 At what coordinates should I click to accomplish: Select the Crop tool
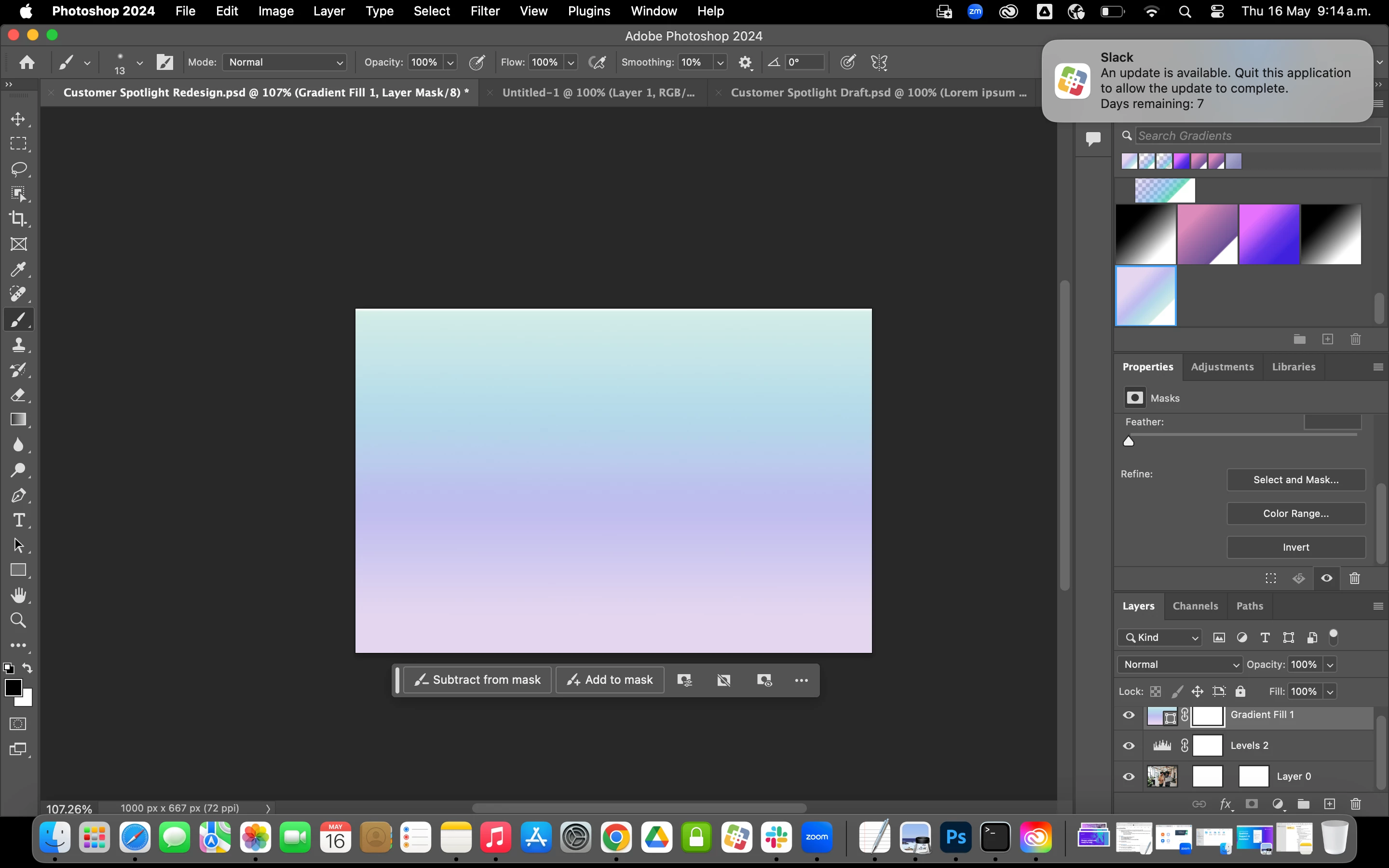click(x=18, y=219)
